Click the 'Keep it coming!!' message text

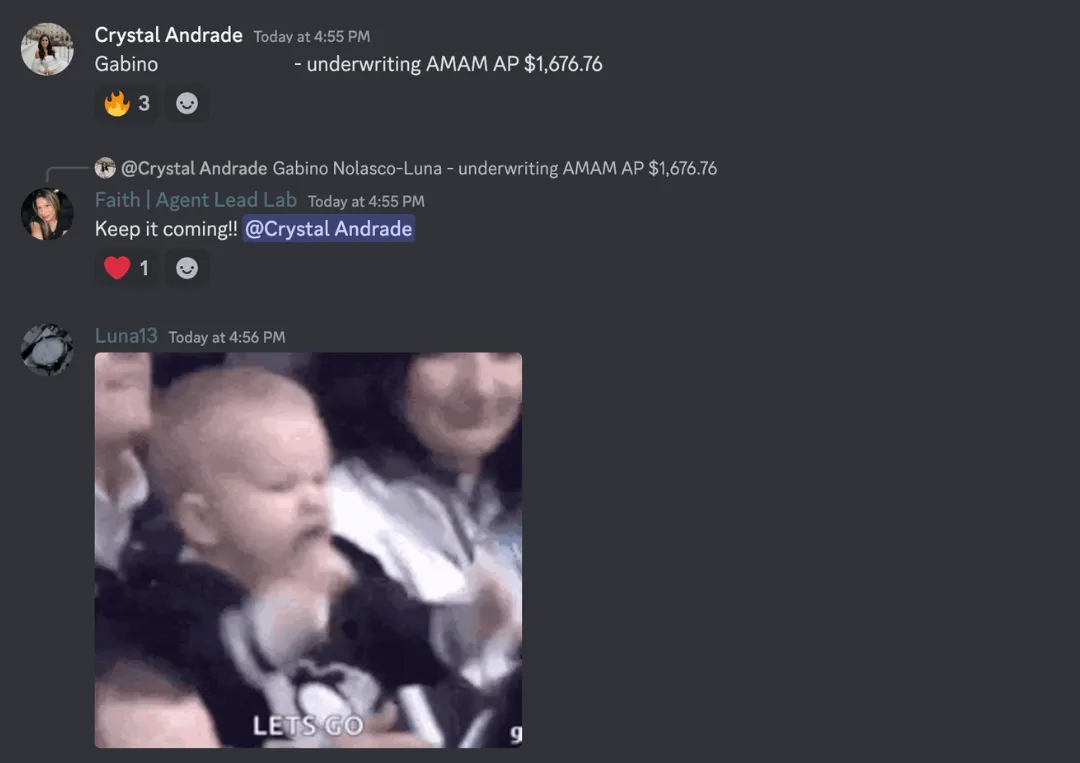coord(166,229)
